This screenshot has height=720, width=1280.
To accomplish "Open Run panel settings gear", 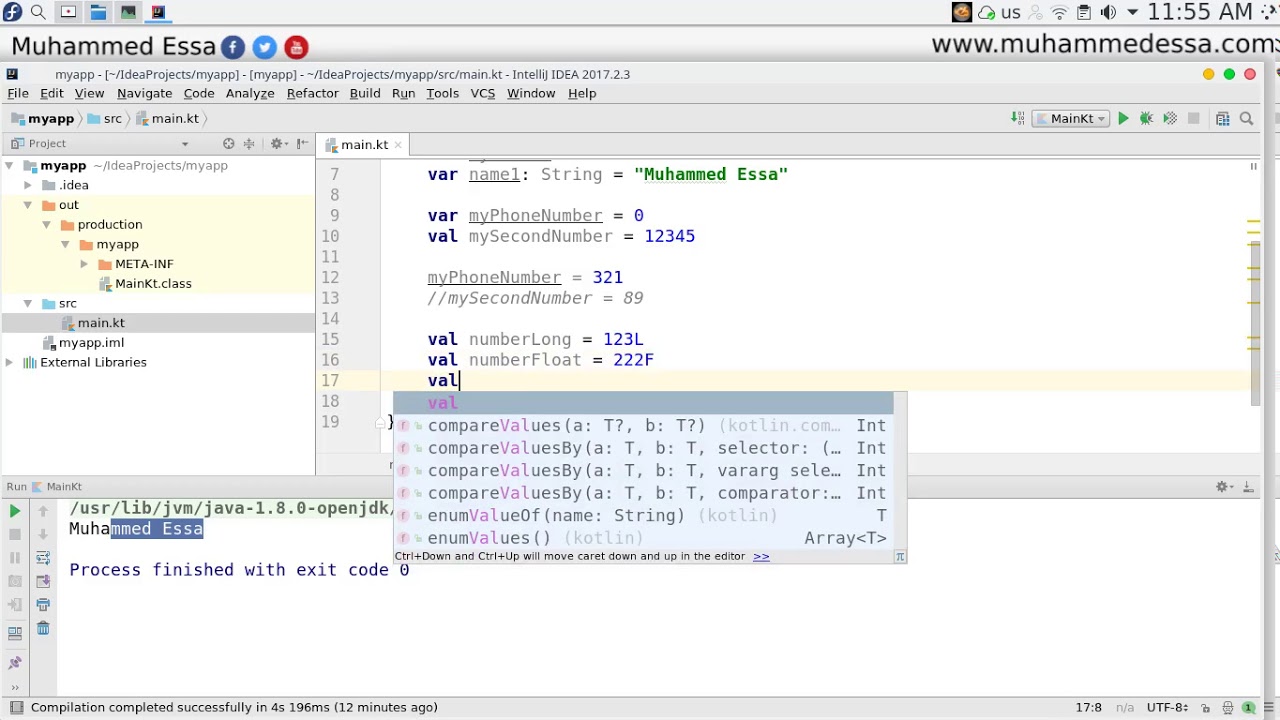I will pos(1223,487).
